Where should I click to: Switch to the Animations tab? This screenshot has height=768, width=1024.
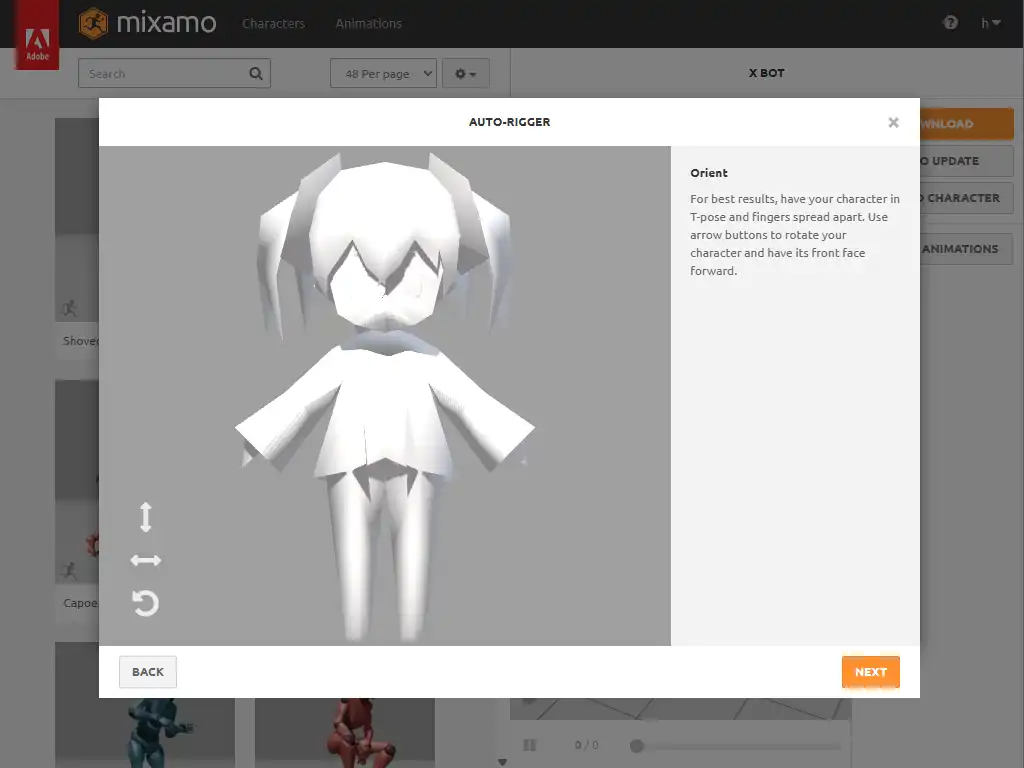click(x=368, y=23)
